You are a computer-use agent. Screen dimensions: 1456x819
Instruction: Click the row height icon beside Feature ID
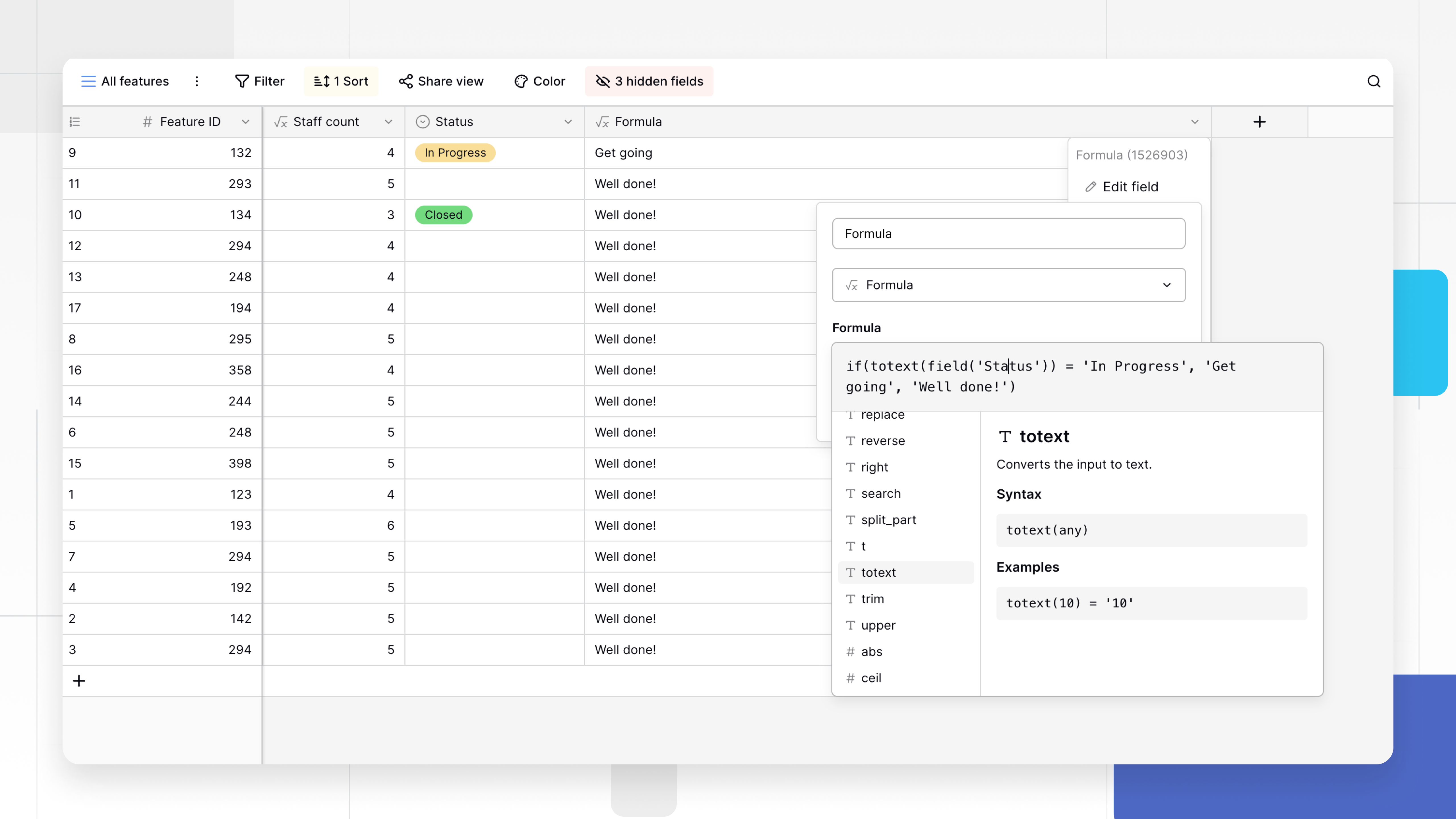(x=75, y=121)
